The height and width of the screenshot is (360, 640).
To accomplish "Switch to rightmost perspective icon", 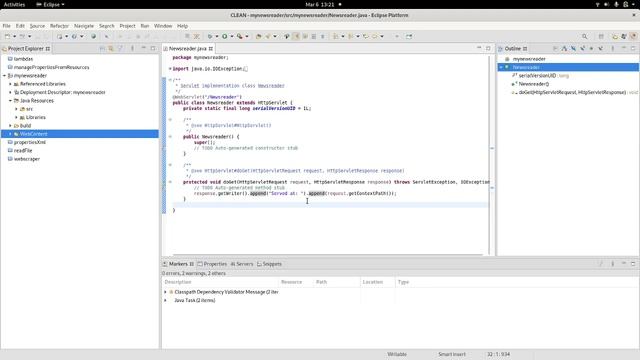I will point(633,36).
